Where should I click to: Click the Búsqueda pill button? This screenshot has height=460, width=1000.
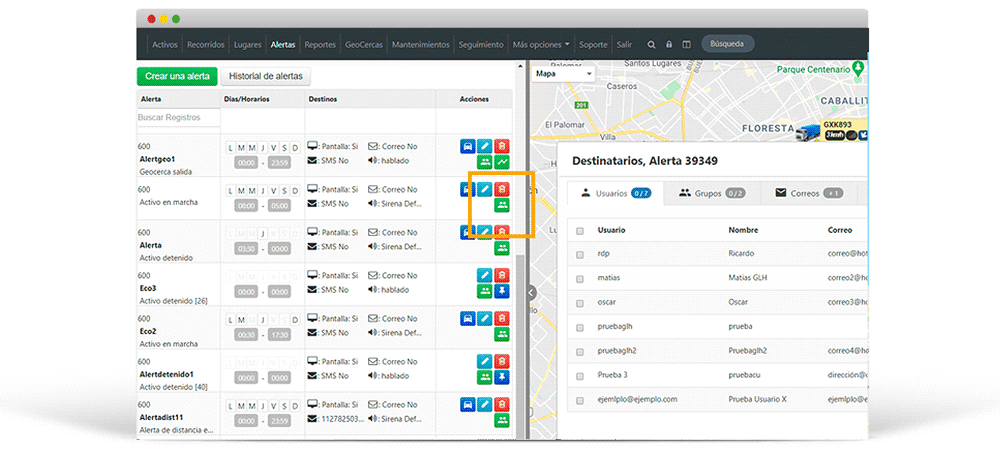click(x=728, y=44)
